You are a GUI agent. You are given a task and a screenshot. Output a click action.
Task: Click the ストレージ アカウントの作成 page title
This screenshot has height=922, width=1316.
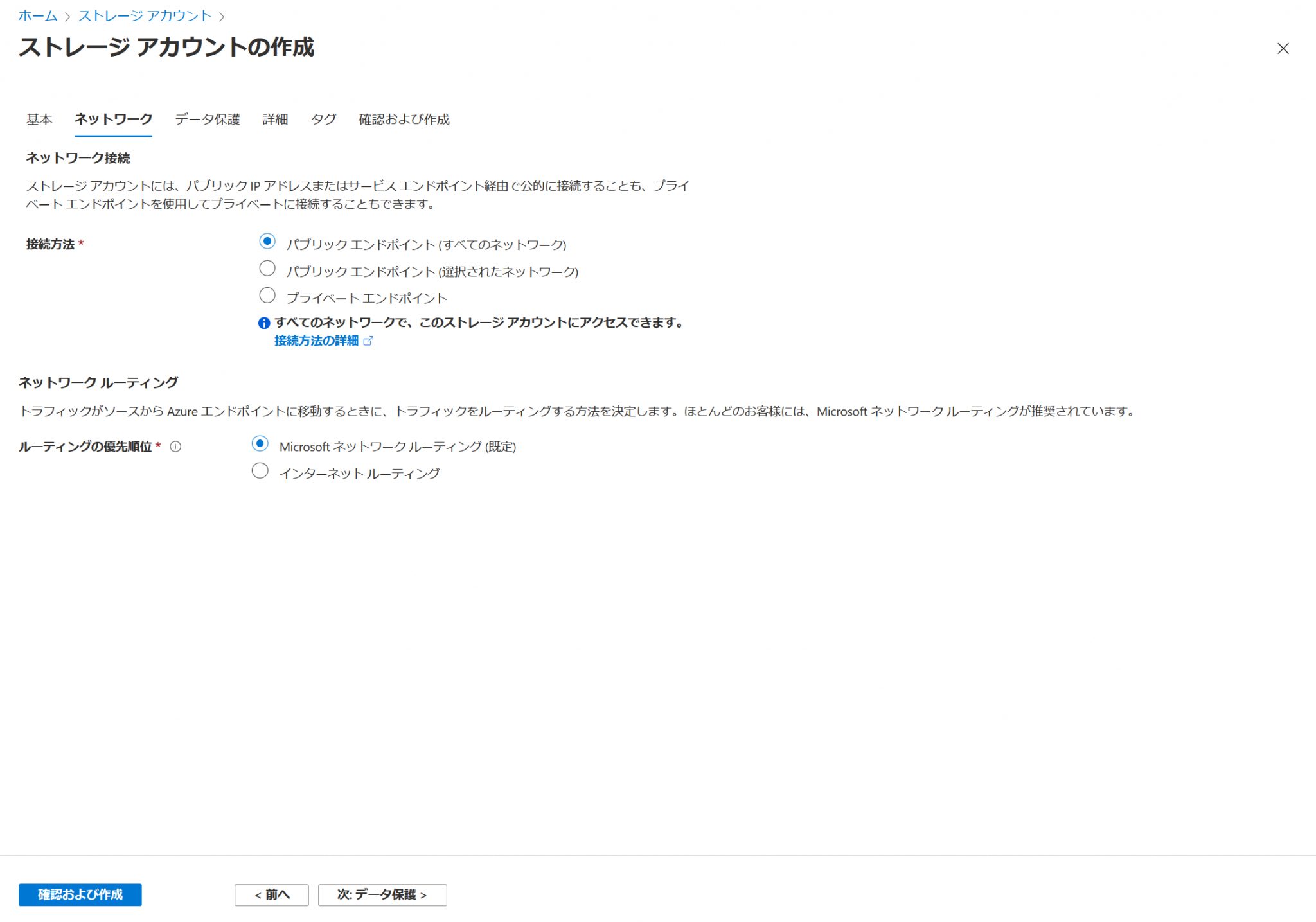click(x=166, y=47)
